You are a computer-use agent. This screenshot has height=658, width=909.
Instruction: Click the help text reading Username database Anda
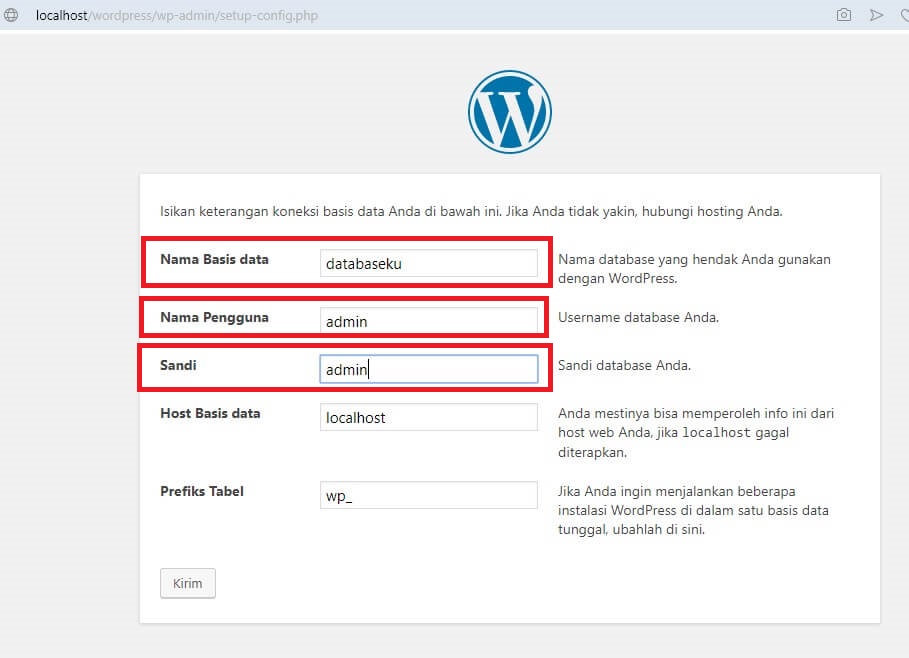click(638, 317)
